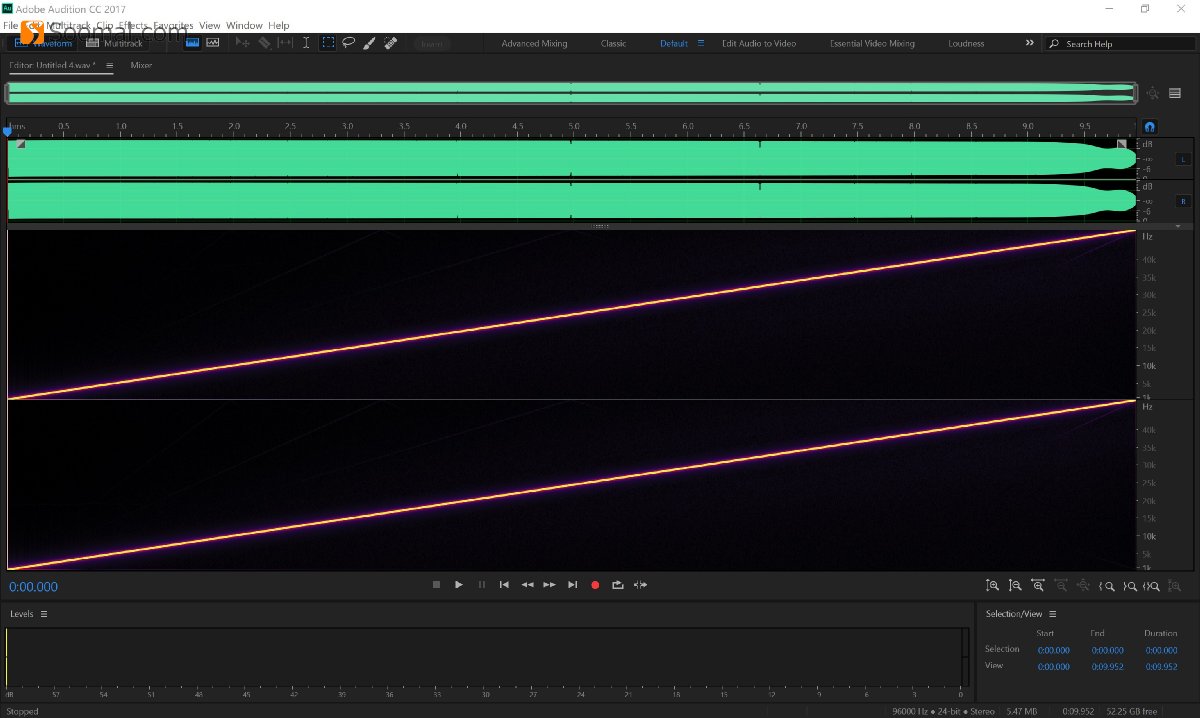
Task: Pick the Spot Healing Brush tool
Action: (x=391, y=43)
